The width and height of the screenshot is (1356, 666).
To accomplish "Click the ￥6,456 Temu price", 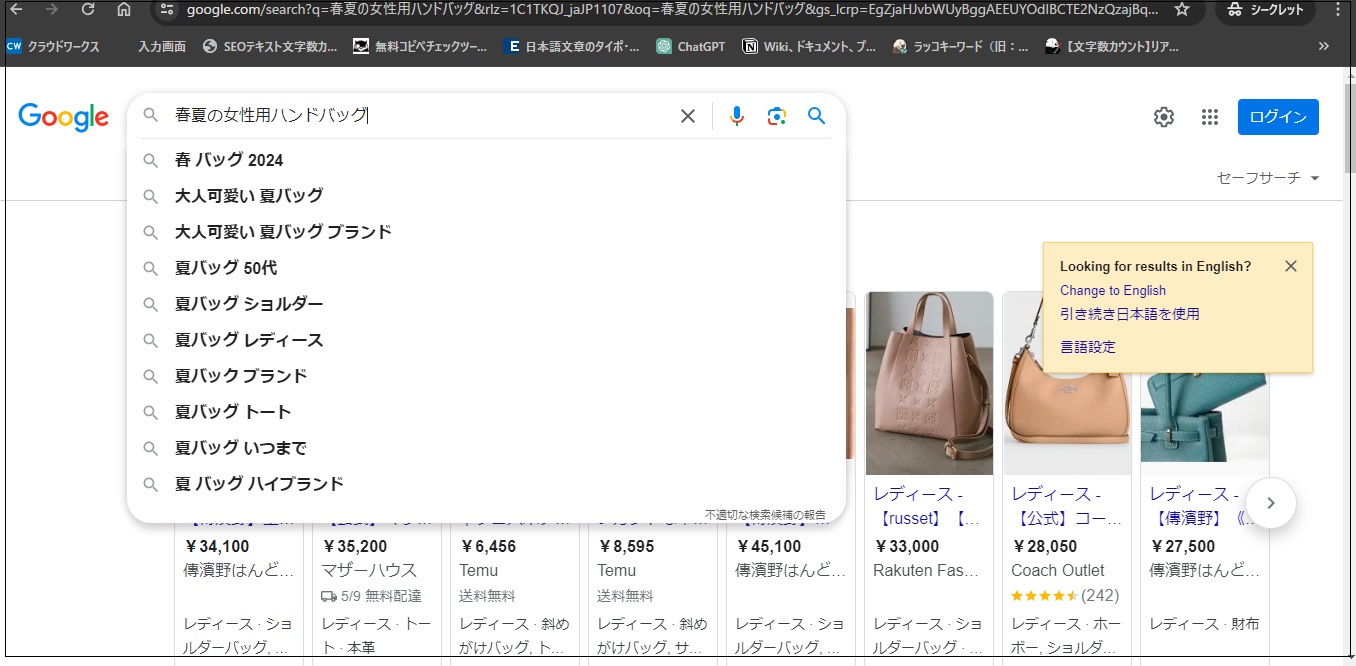I will [488, 547].
